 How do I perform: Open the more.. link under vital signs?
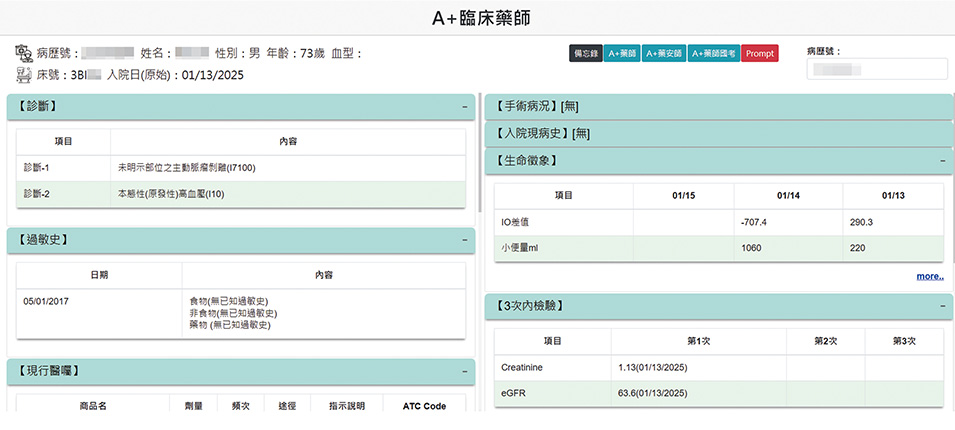pos(929,276)
